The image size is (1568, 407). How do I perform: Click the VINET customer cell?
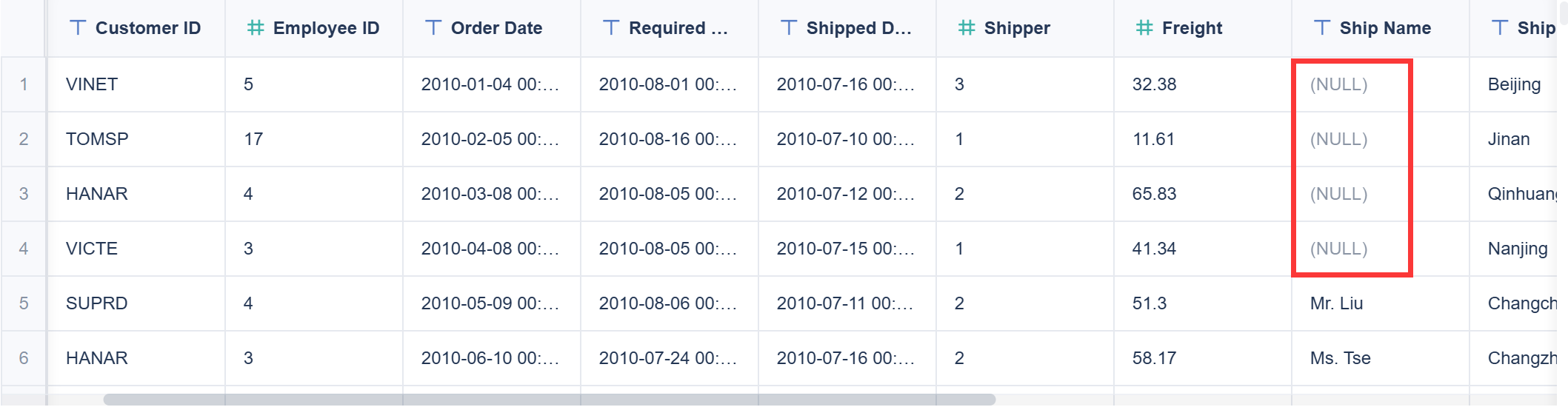click(92, 84)
